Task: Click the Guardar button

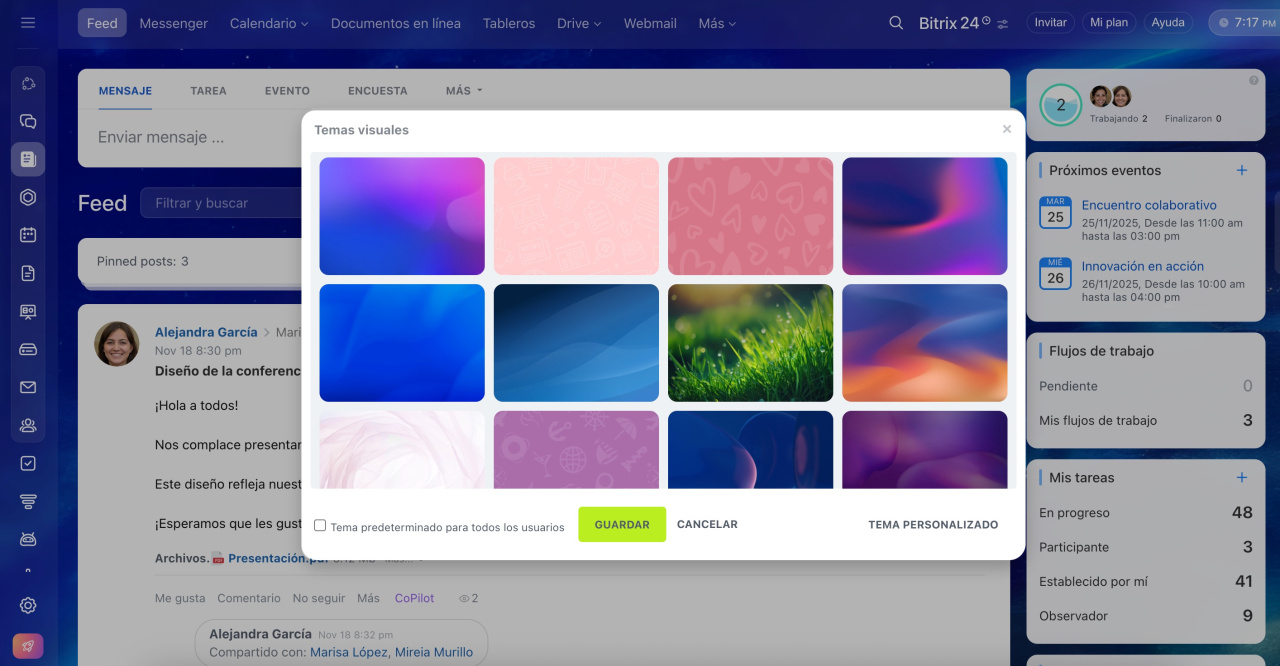Action: [622, 524]
